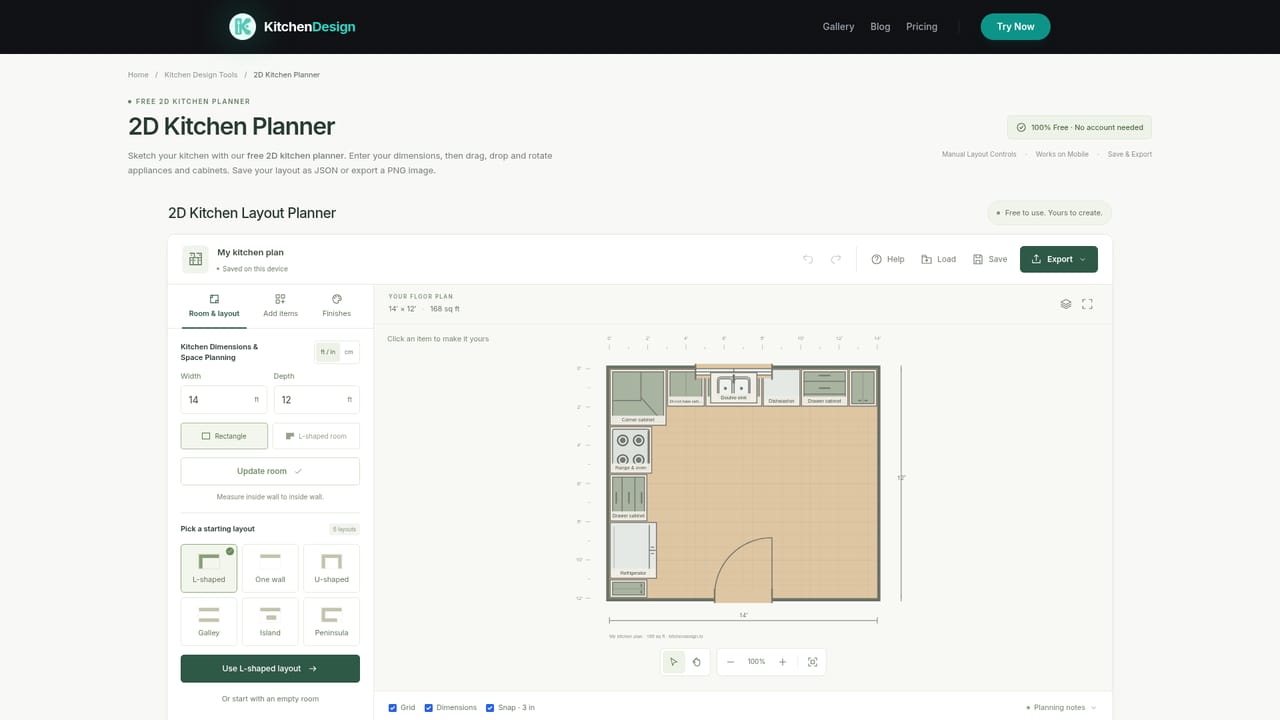Select the Range & oven on the floor plan
The height and width of the screenshot is (720, 1280).
630,450
